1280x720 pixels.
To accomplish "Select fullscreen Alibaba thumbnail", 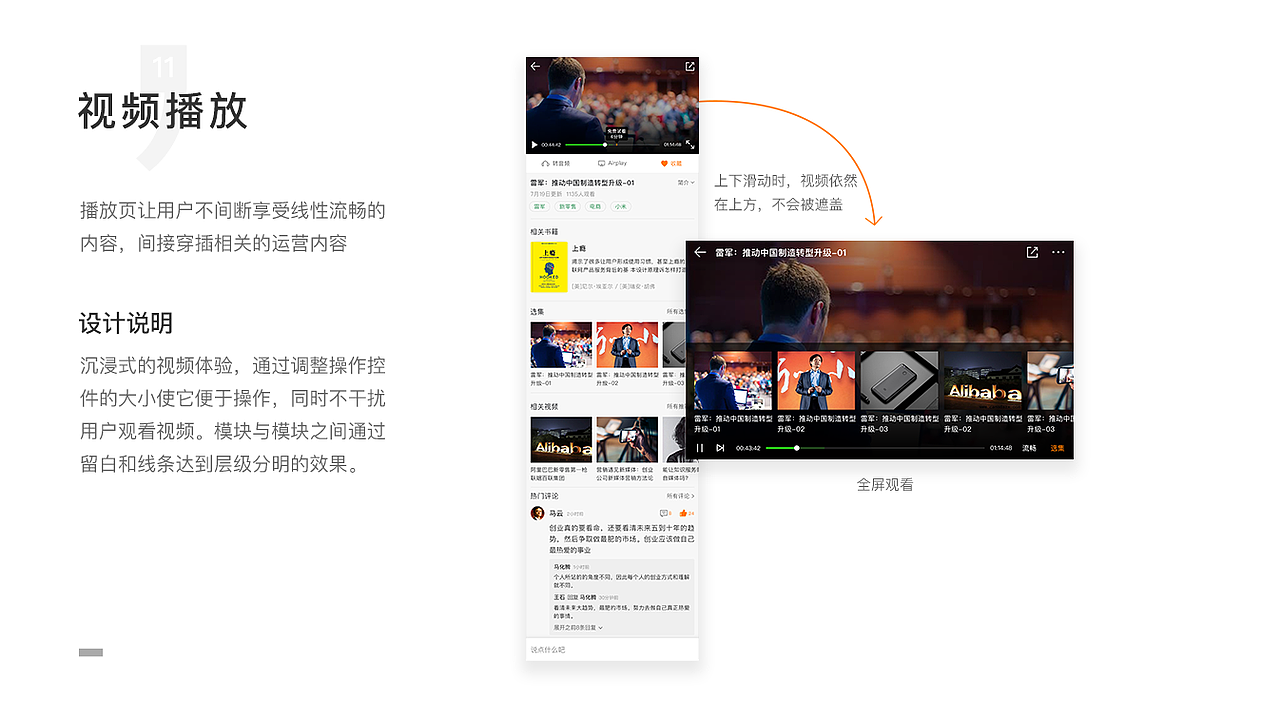I will 983,380.
